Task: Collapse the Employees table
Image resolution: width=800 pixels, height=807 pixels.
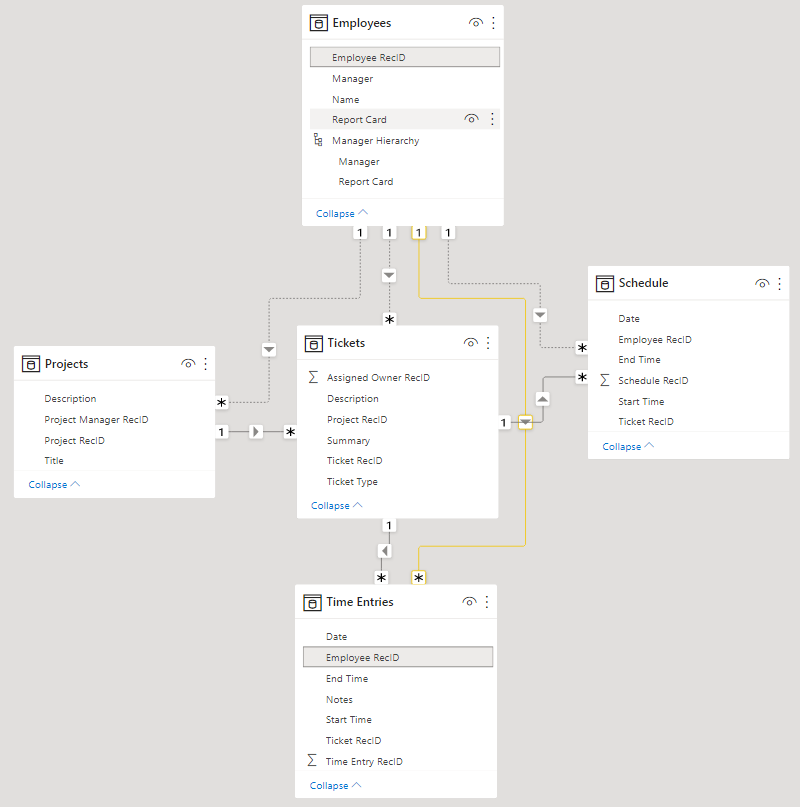Action: coord(342,213)
